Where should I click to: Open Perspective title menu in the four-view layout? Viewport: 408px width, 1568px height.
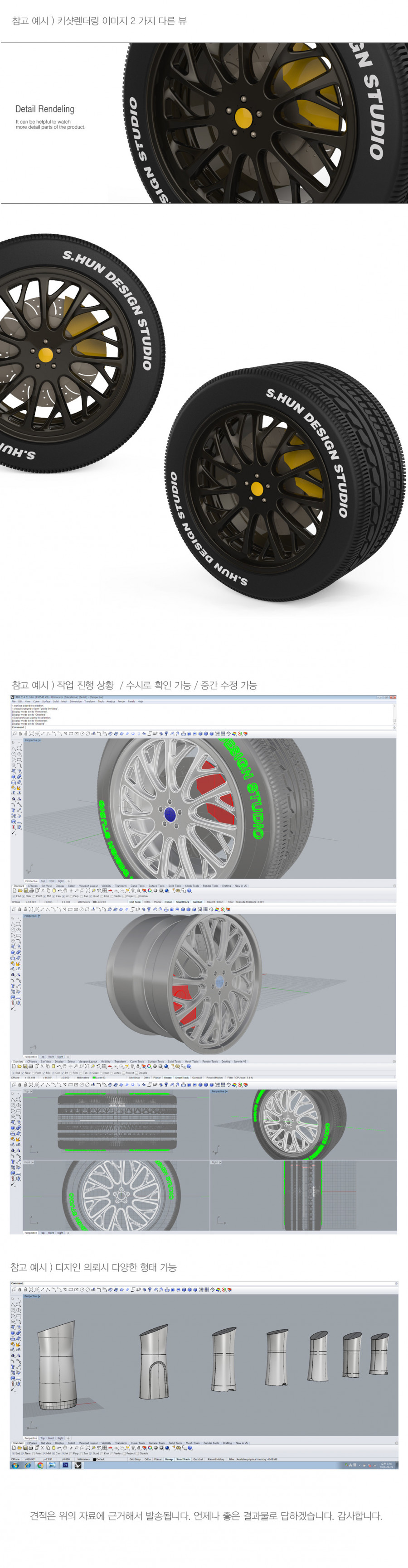pyautogui.click(x=220, y=1092)
